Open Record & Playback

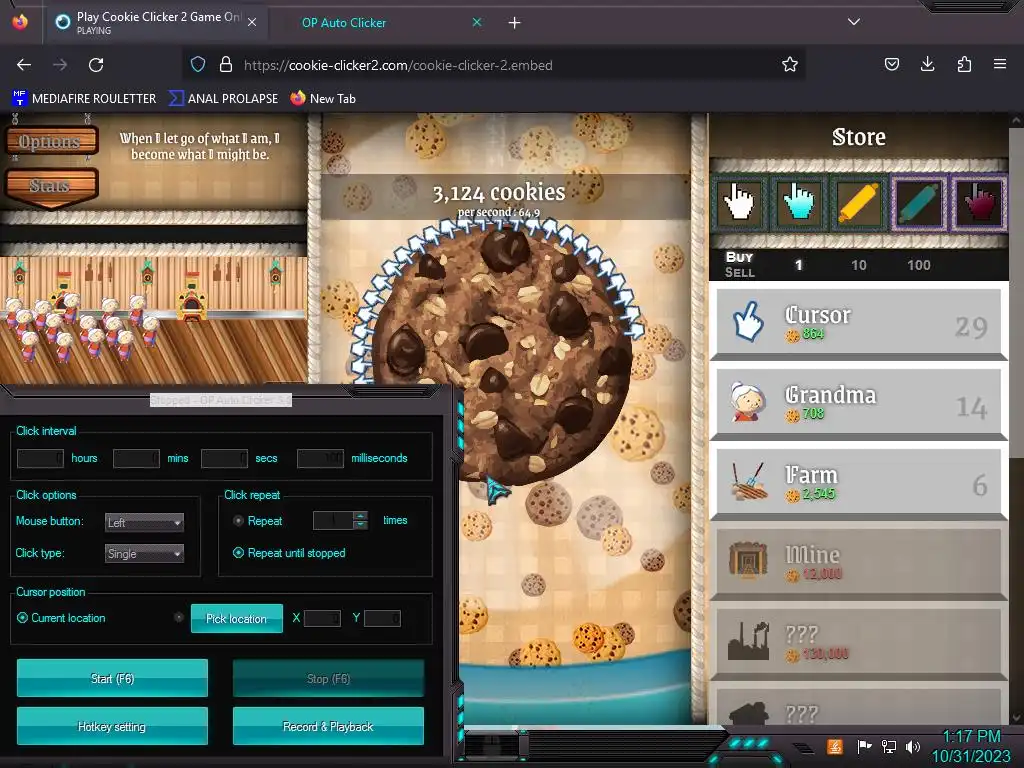[328, 726]
